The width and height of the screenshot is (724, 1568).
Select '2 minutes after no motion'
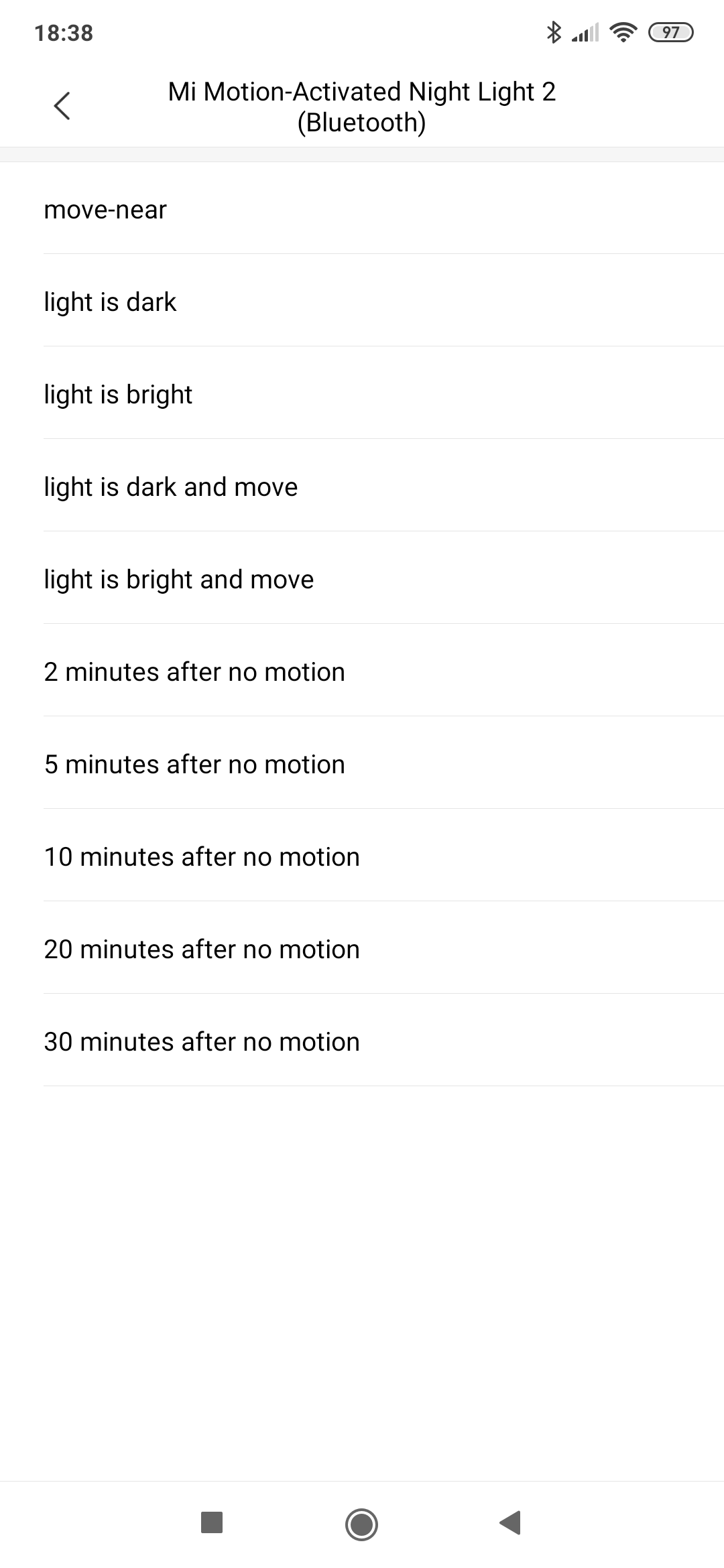pos(362,672)
